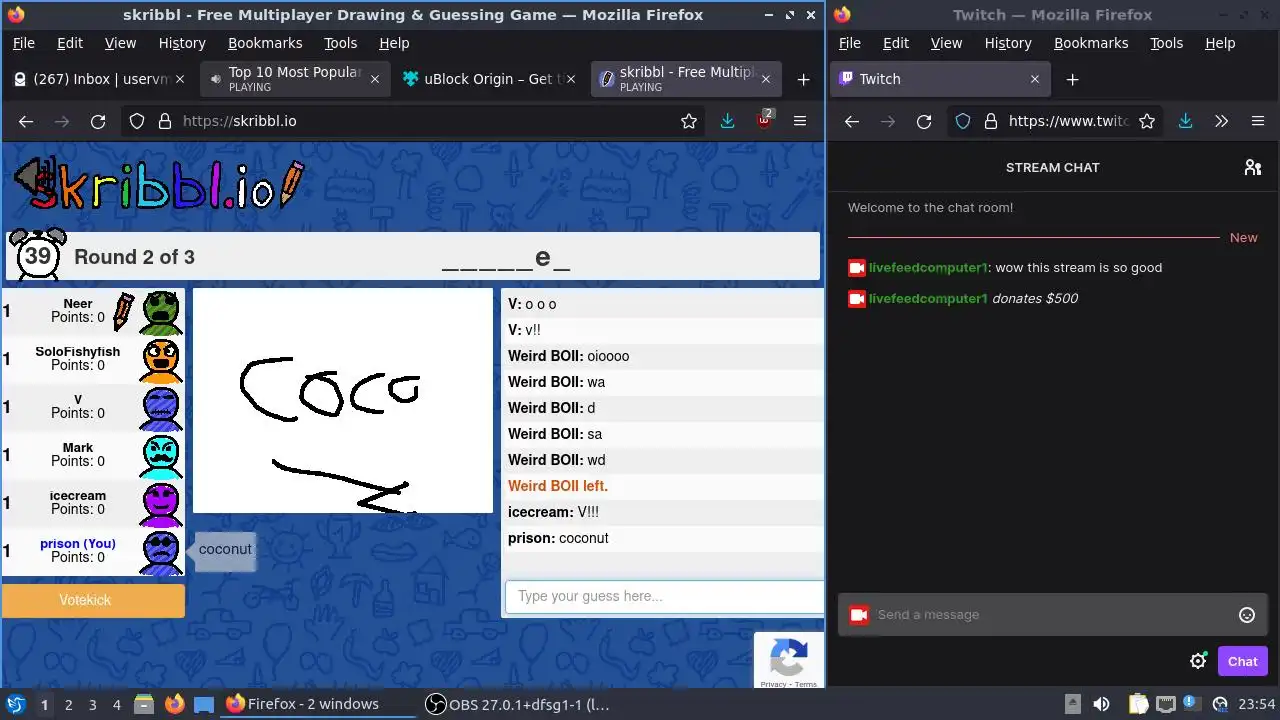Click the show desktop taskbar icon

click(204, 704)
